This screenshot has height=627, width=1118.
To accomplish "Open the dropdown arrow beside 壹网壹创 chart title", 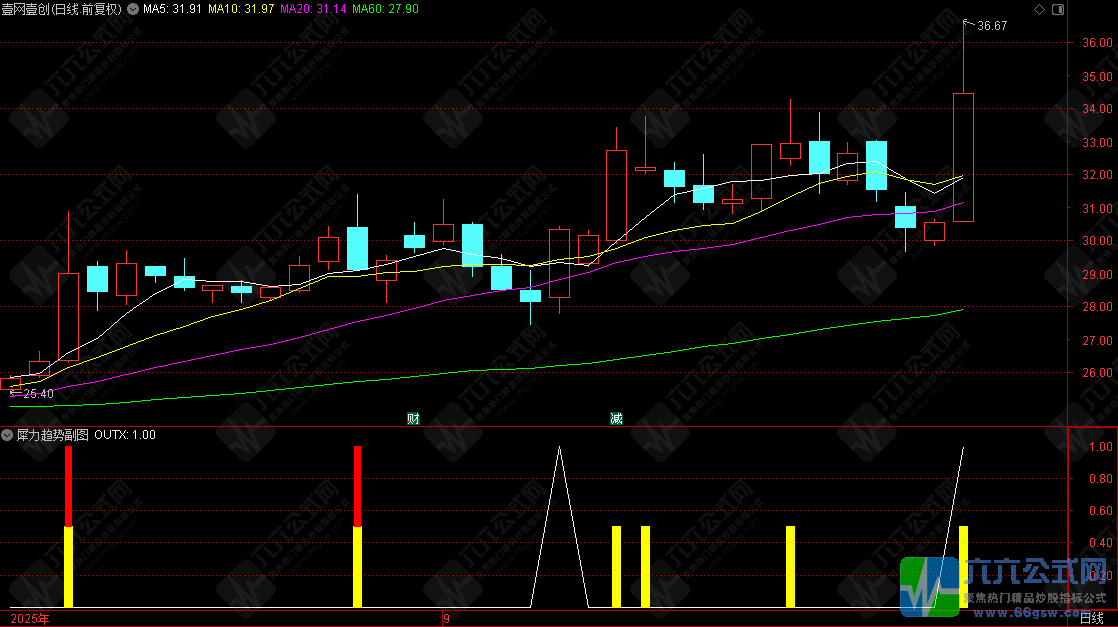I will (133, 9).
